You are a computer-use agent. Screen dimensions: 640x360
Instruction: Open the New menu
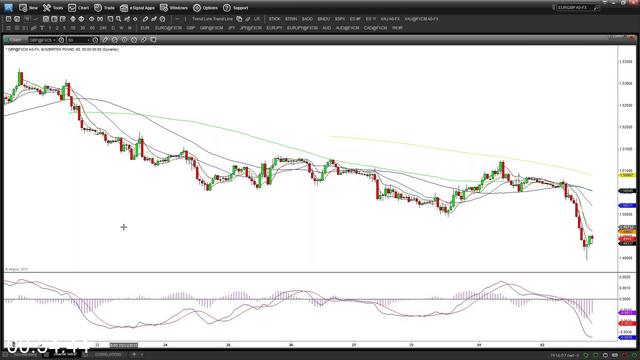pos(28,8)
